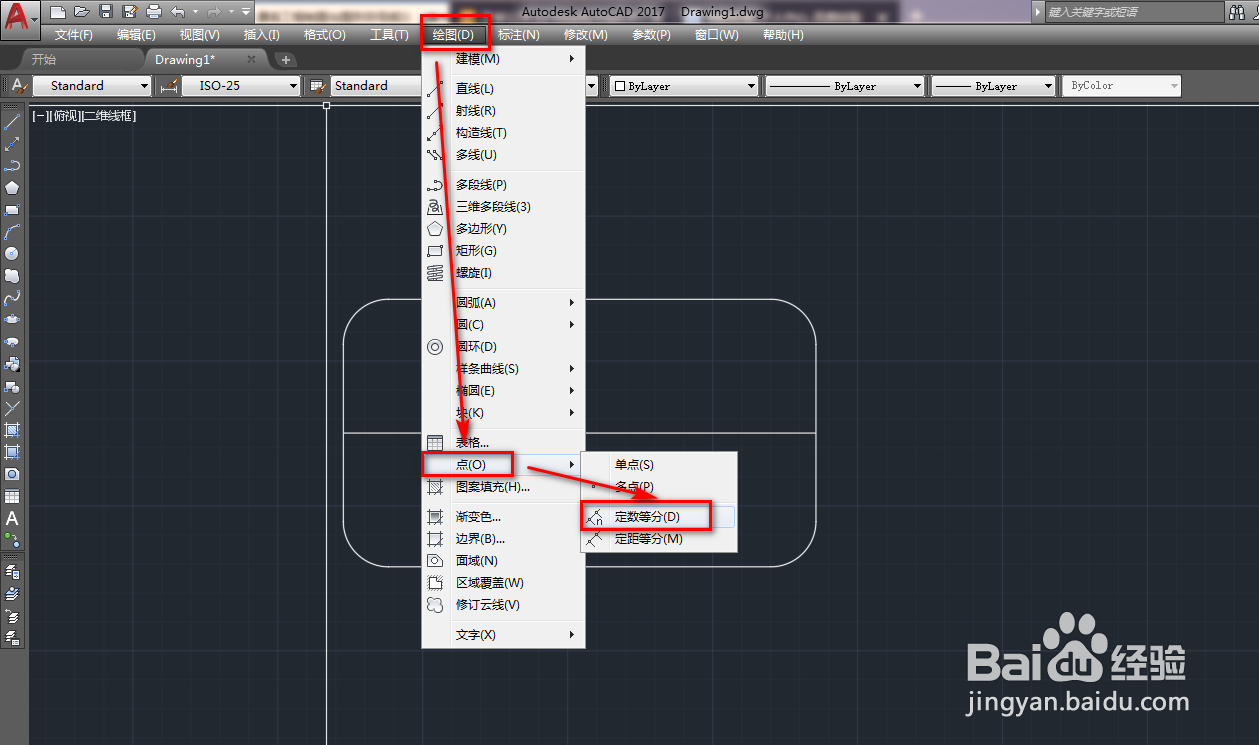Click the Save icon in quick access
The width and height of the screenshot is (1259, 745).
click(106, 12)
